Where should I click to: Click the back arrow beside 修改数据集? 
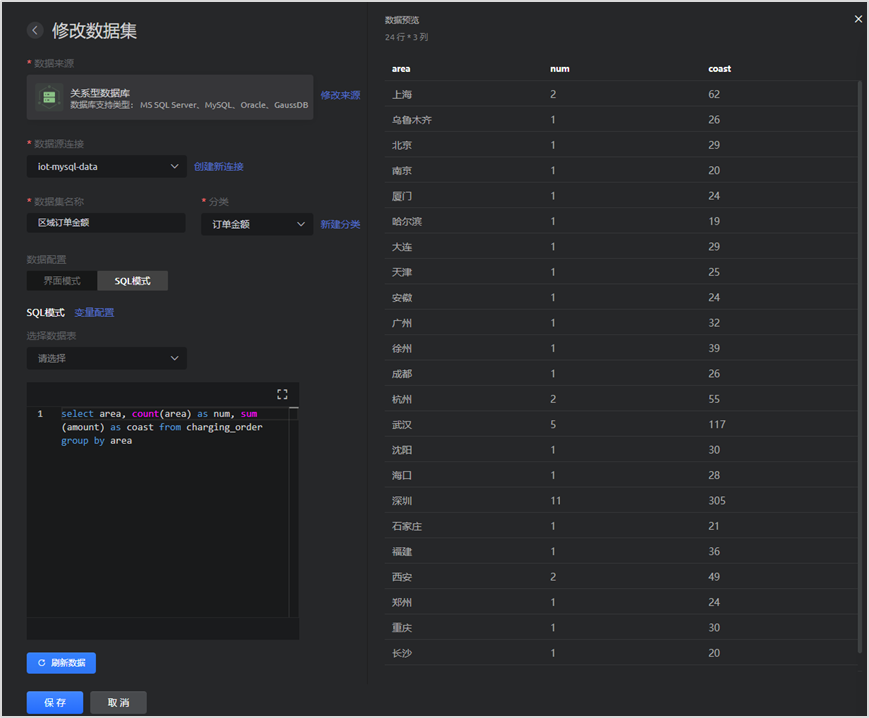[x=35, y=30]
